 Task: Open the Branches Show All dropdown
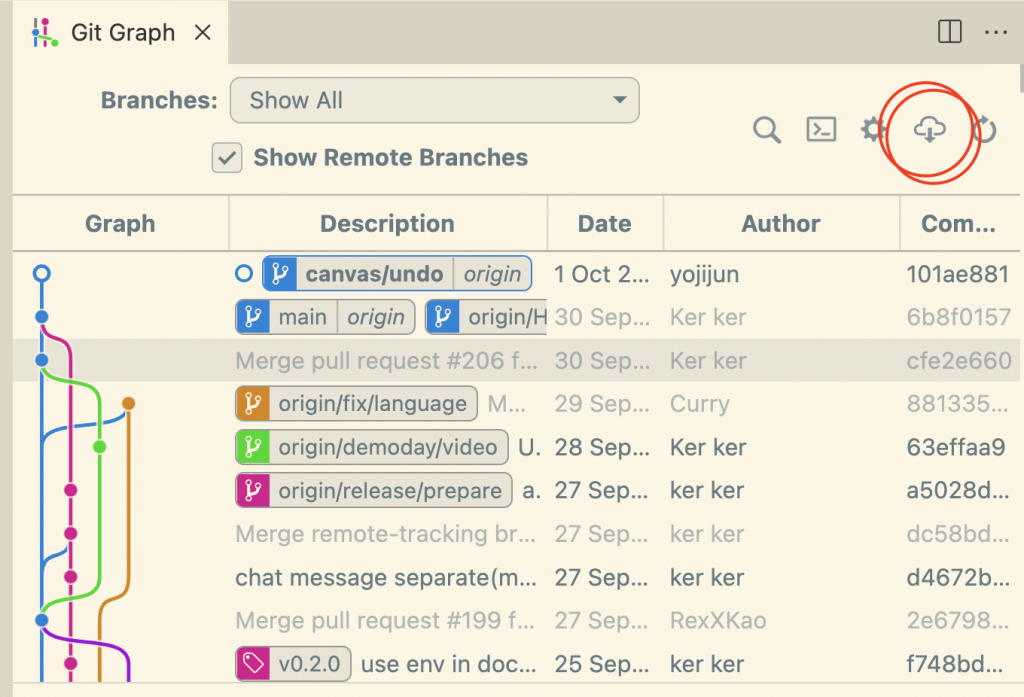(x=434, y=100)
